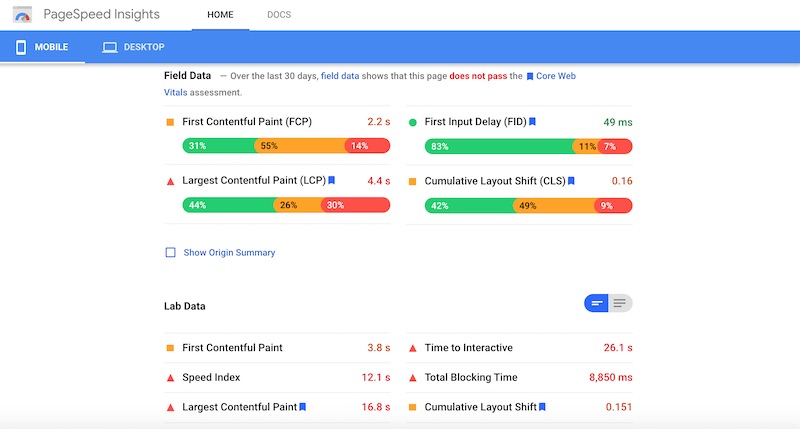Click the '3.8 s' value
800x429 pixels.
(x=379, y=347)
